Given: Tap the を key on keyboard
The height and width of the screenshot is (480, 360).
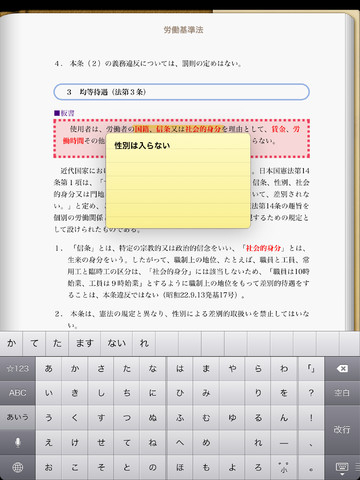Looking at the screenshot, I should (x=284, y=393).
